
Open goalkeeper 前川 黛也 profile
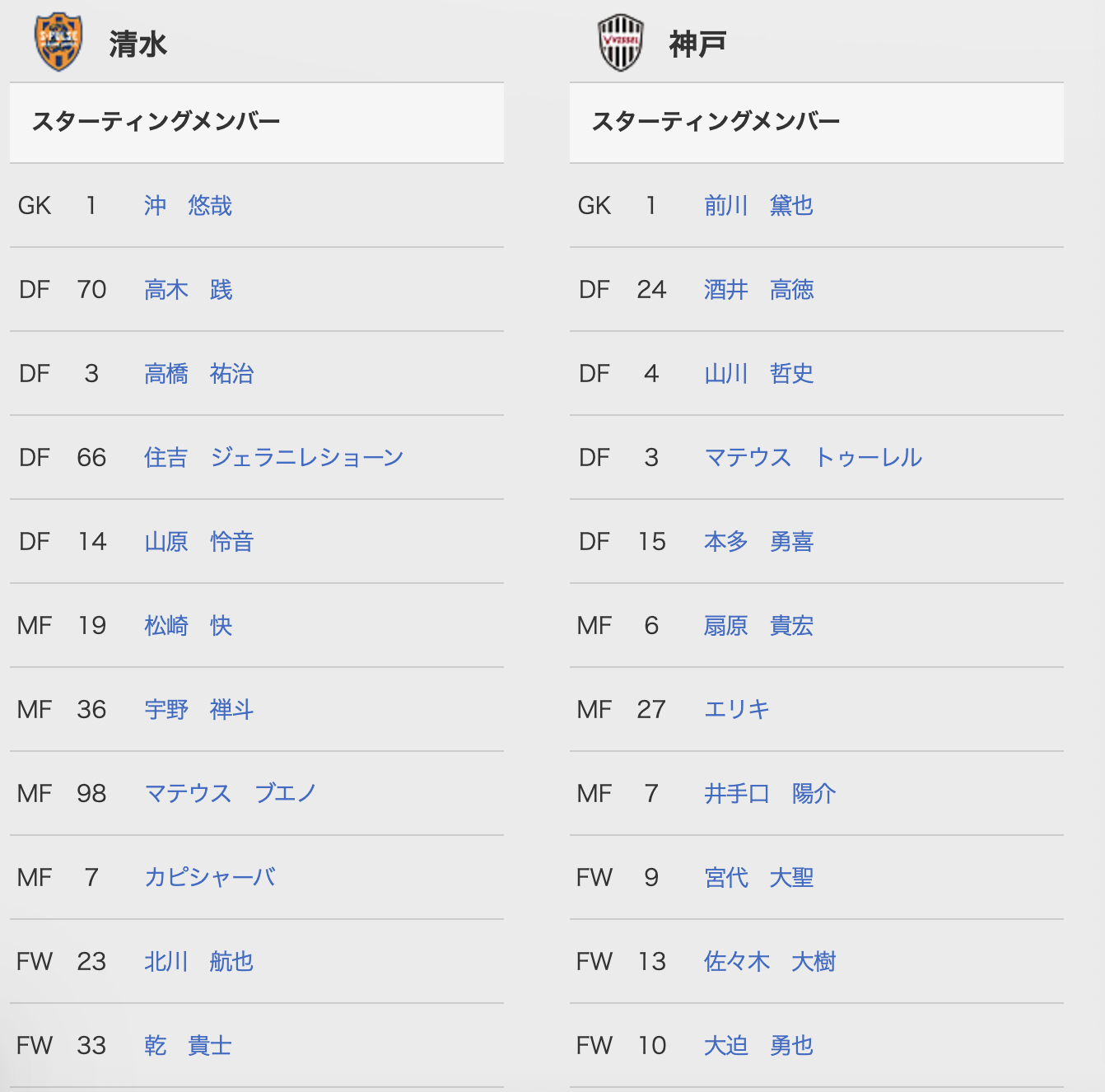tap(758, 206)
